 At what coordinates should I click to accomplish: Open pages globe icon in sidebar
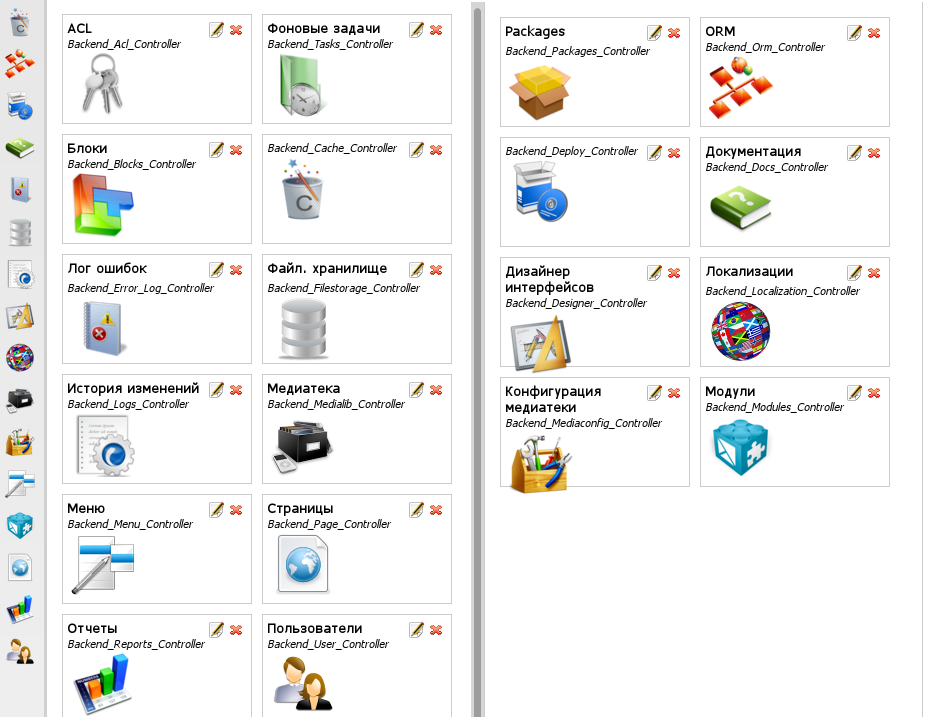[20, 568]
